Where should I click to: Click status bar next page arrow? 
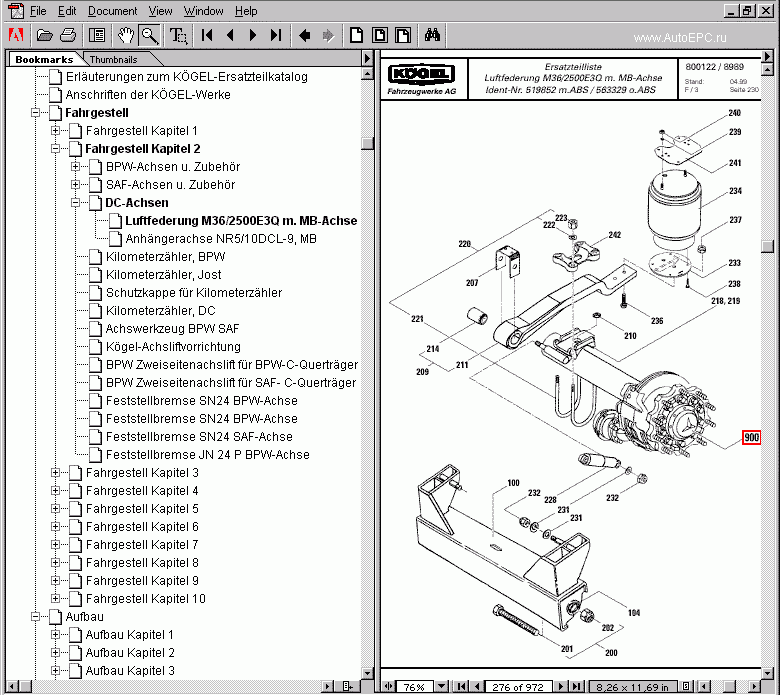coord(561,687)
